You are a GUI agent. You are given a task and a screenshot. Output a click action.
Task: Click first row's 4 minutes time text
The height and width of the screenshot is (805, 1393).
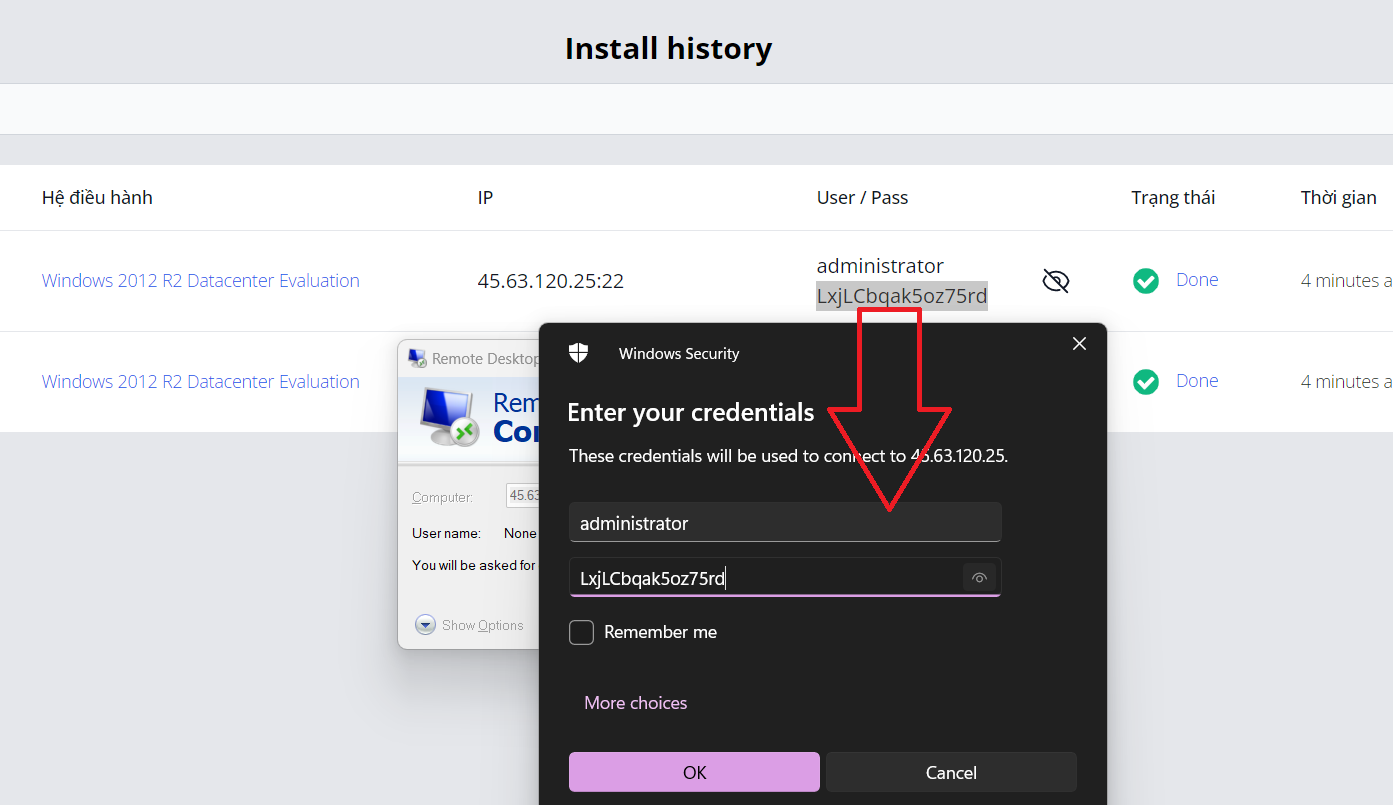1347,281
